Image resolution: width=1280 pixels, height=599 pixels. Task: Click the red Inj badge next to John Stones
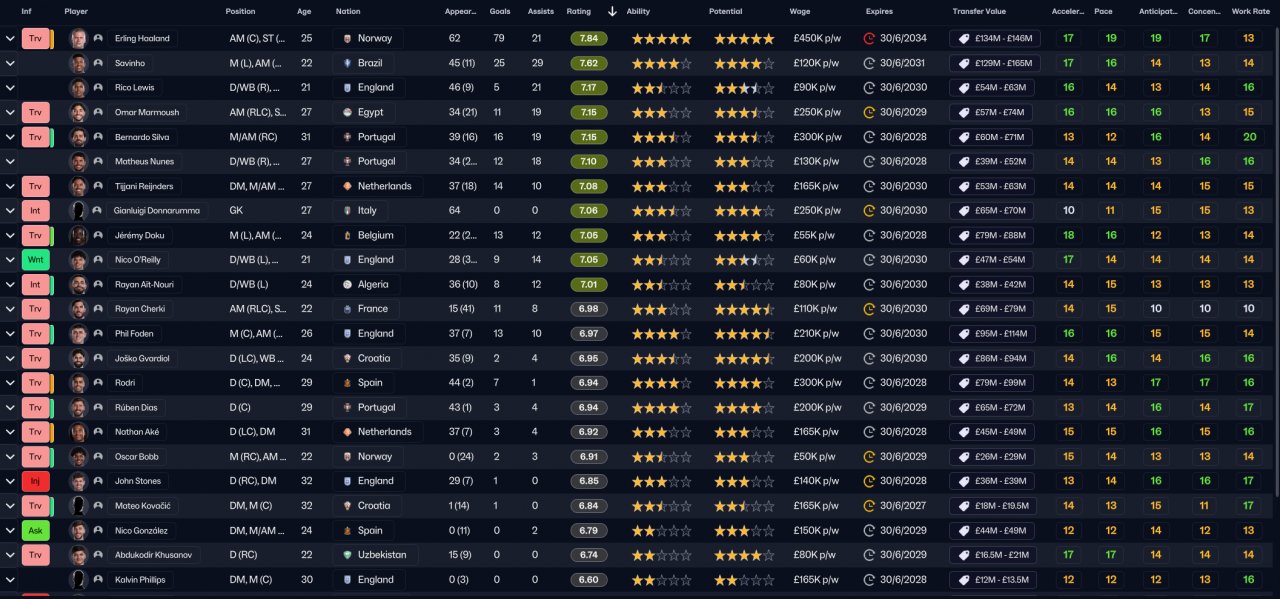coord(35,481)
